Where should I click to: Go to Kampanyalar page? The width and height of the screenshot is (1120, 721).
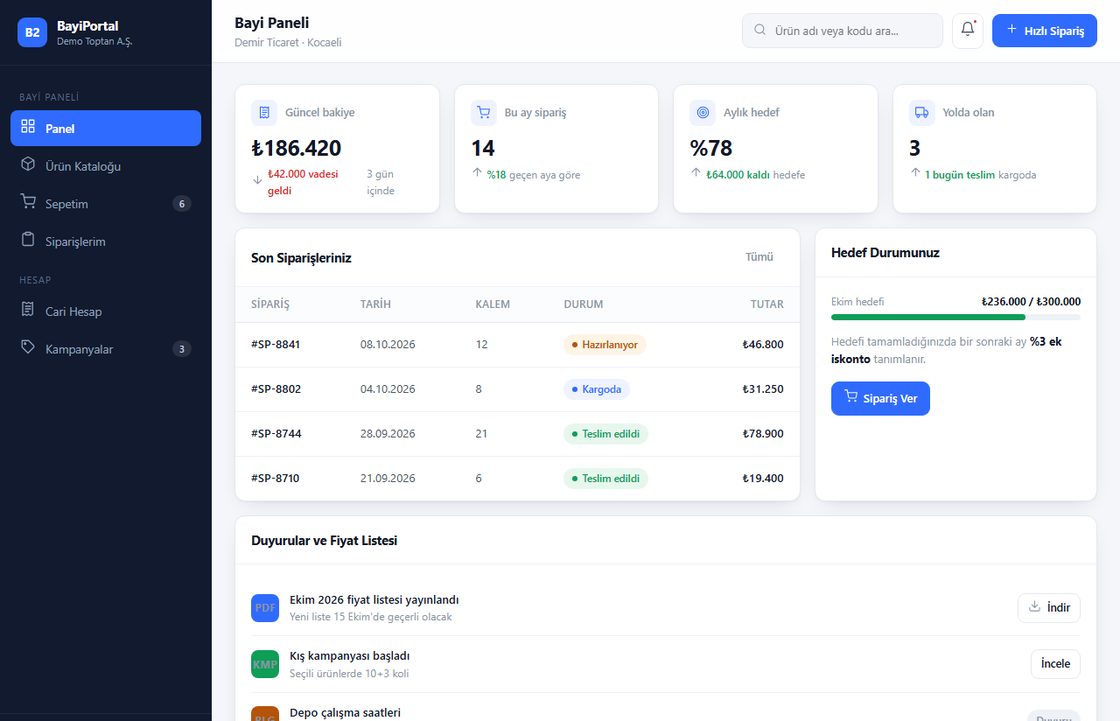106,349
